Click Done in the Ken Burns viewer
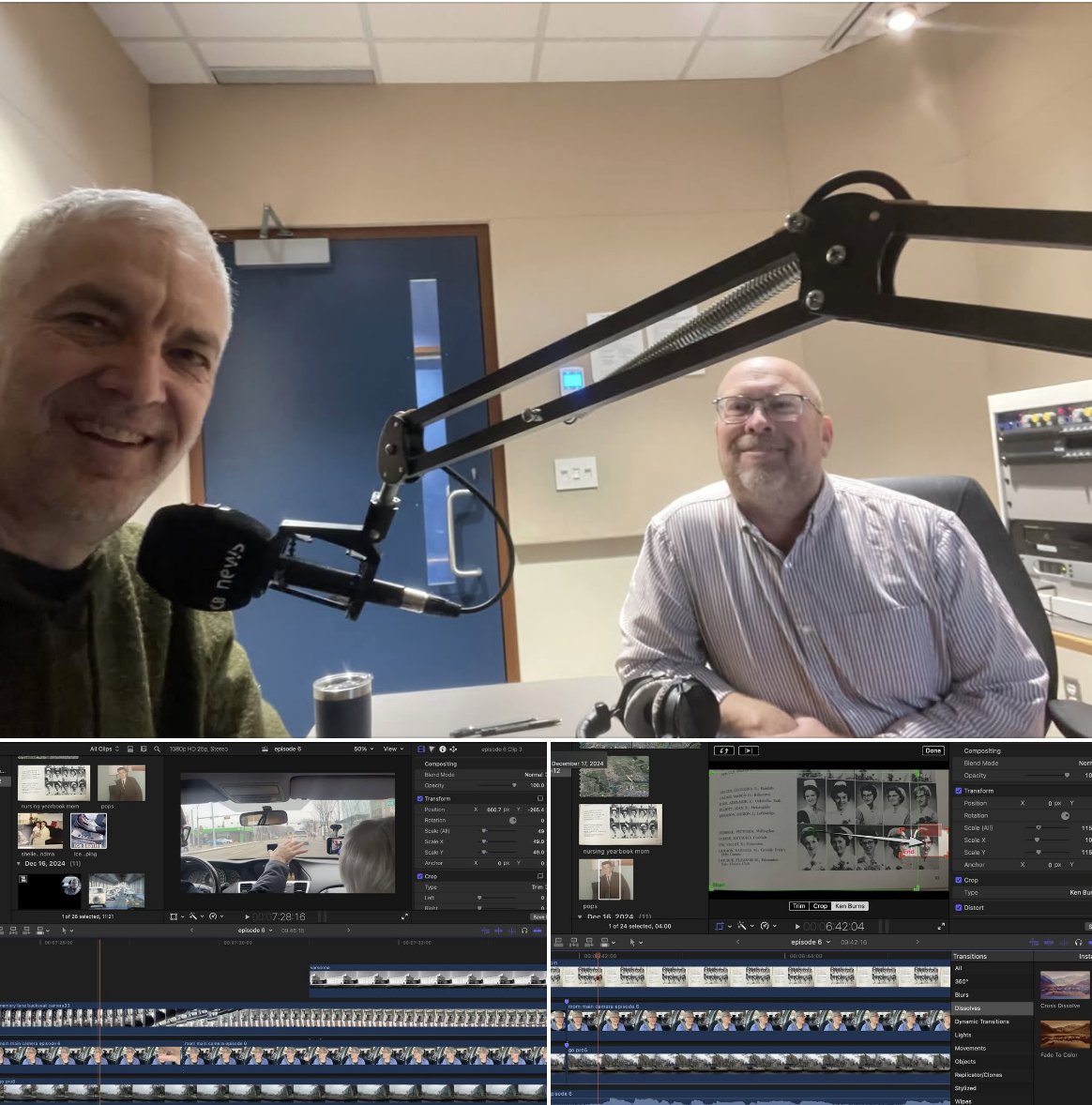The image size is (1092, 1105). 933,750
